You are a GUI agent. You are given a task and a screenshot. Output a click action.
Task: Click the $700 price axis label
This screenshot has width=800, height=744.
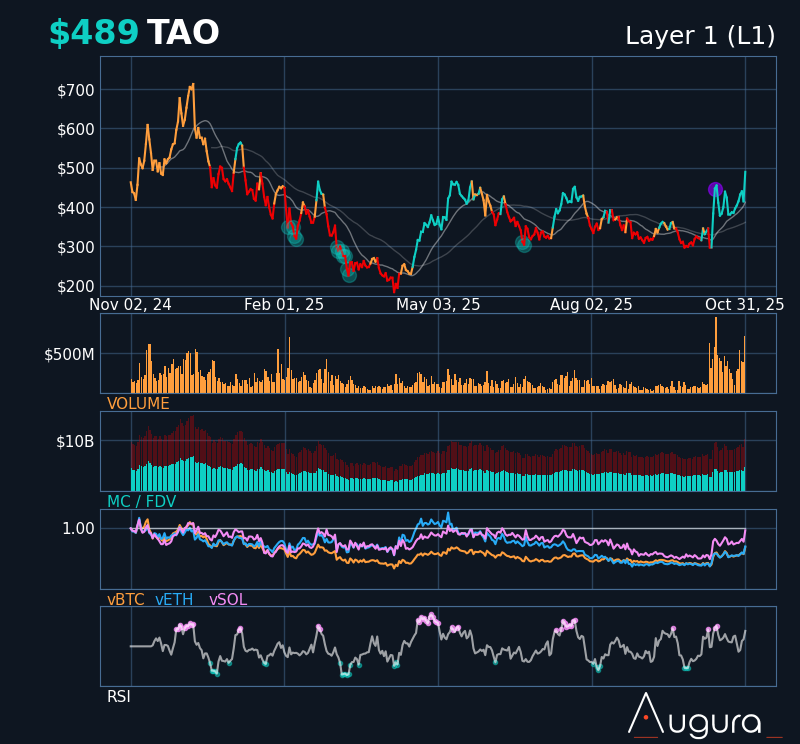click(76, 90)
